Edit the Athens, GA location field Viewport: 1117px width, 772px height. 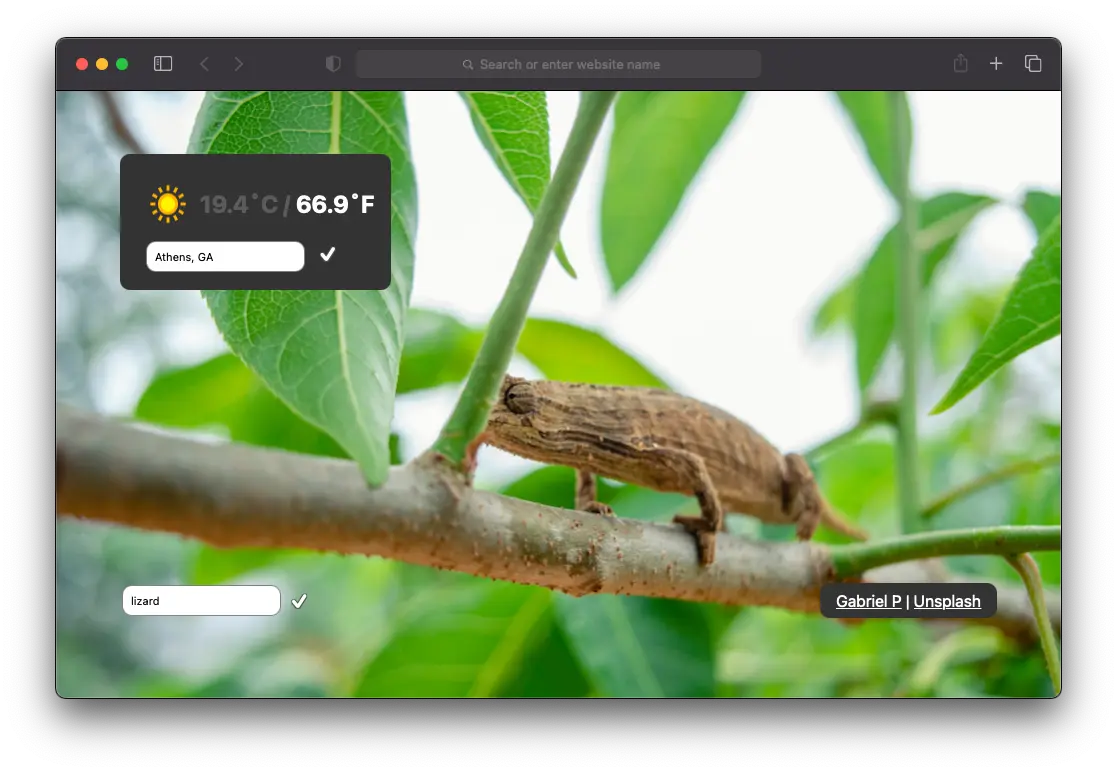pyautogui.click(x=225, y=256)
